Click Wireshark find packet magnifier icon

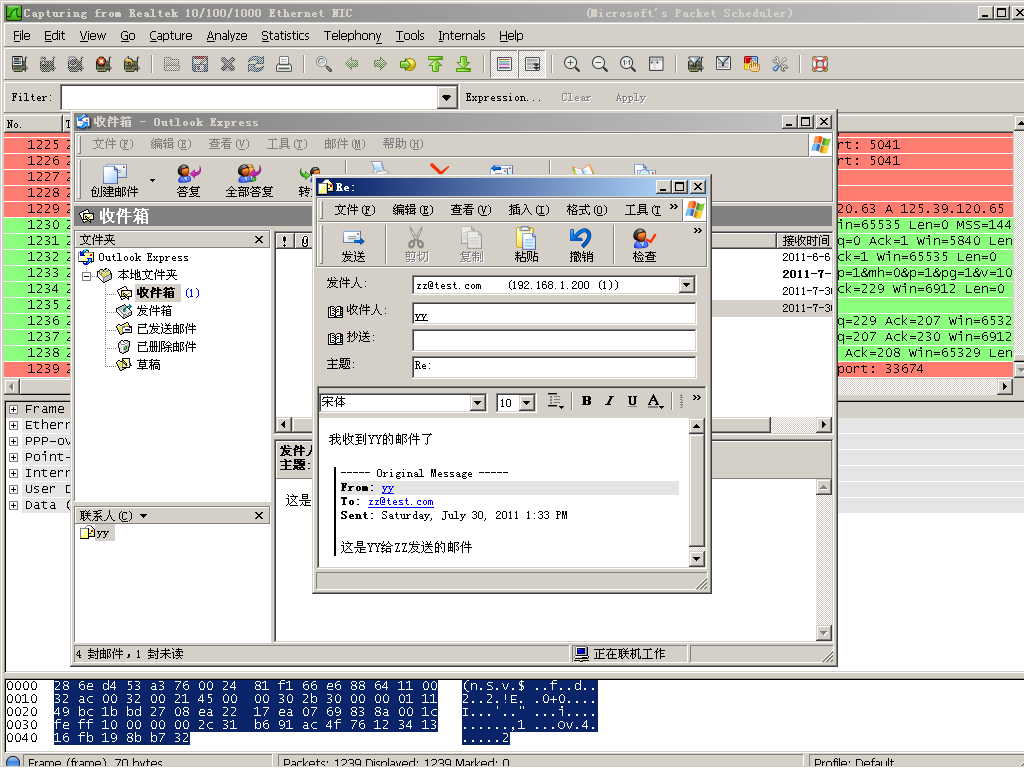[x=324, y=63]
